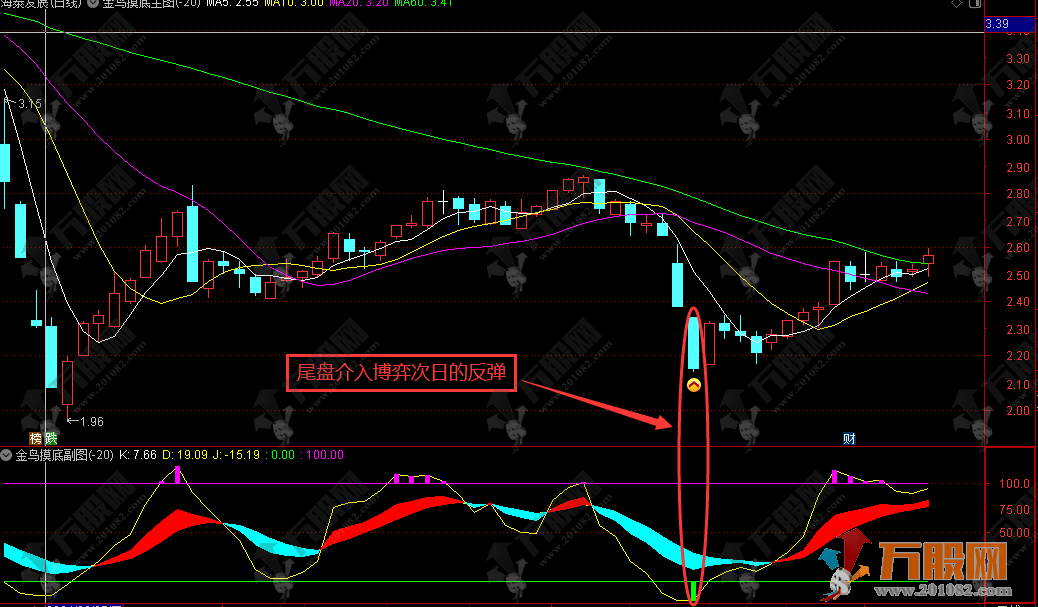1038x607 pixels.
Task: Open the main chart indicator dropdown arrow
Action: (x=92, y=3)
